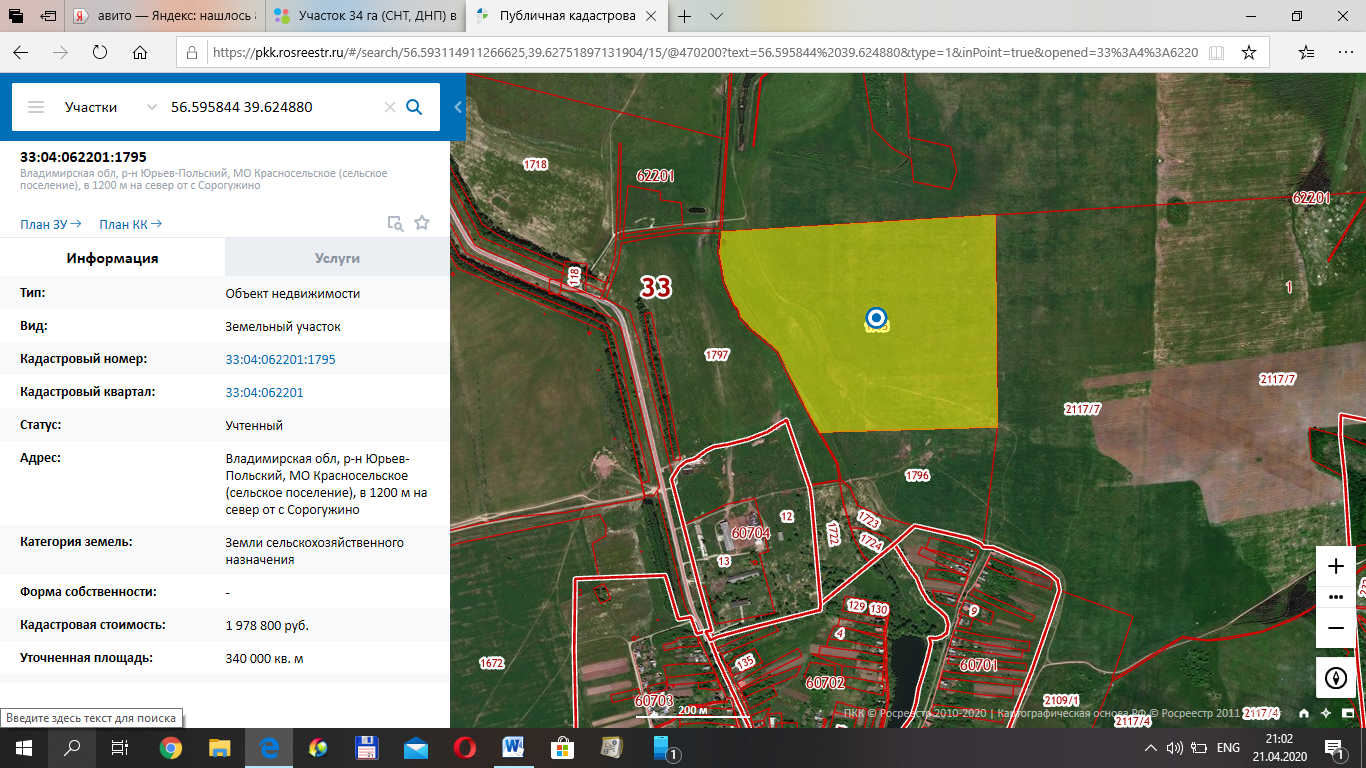This screenshot has width=1366, height=768.
Task: Zoom out on the map with minus
Action: tap(1335, 628)
